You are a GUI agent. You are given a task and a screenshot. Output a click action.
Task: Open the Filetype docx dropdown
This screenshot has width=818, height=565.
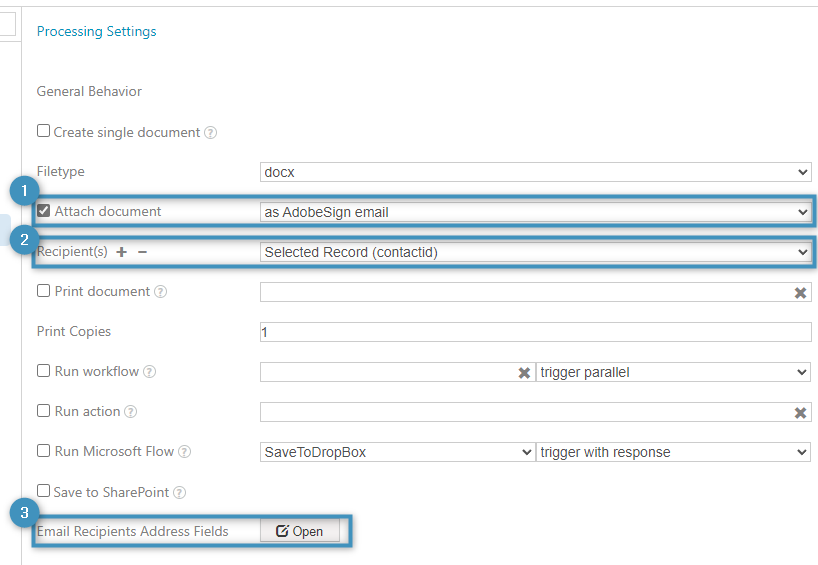coord(535,172)
